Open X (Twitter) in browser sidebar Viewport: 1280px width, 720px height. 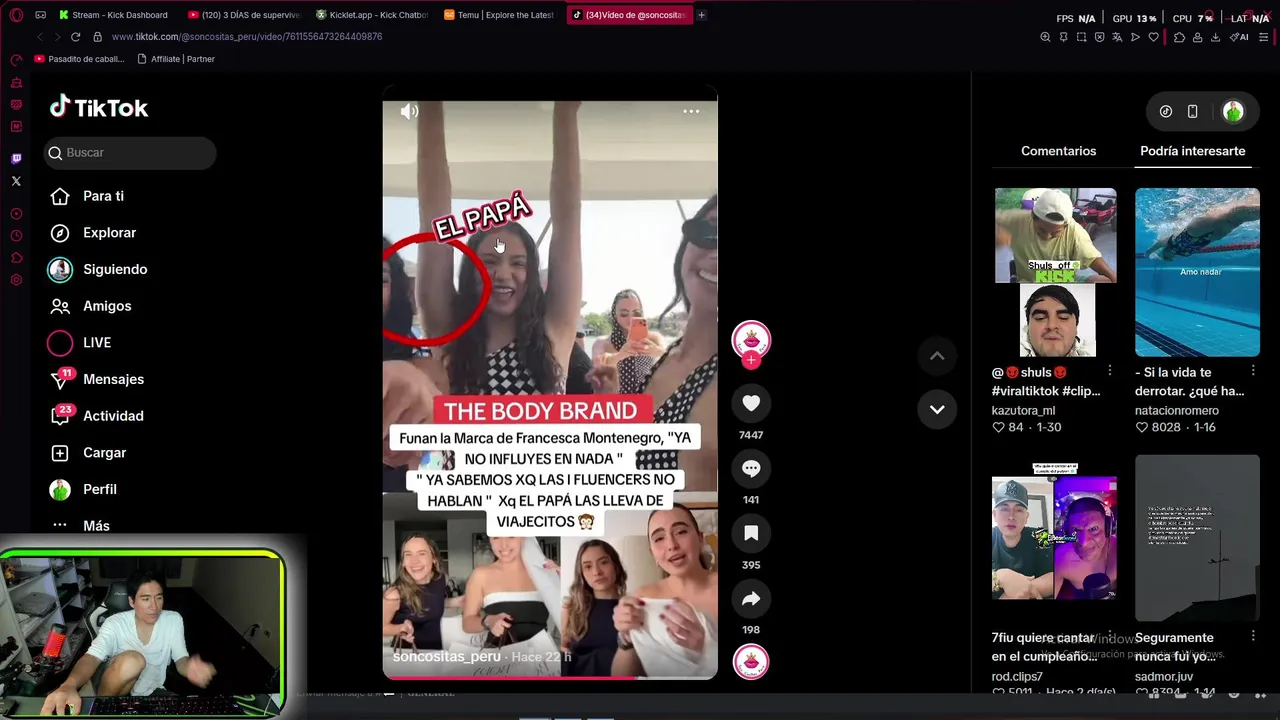point(16,181)
